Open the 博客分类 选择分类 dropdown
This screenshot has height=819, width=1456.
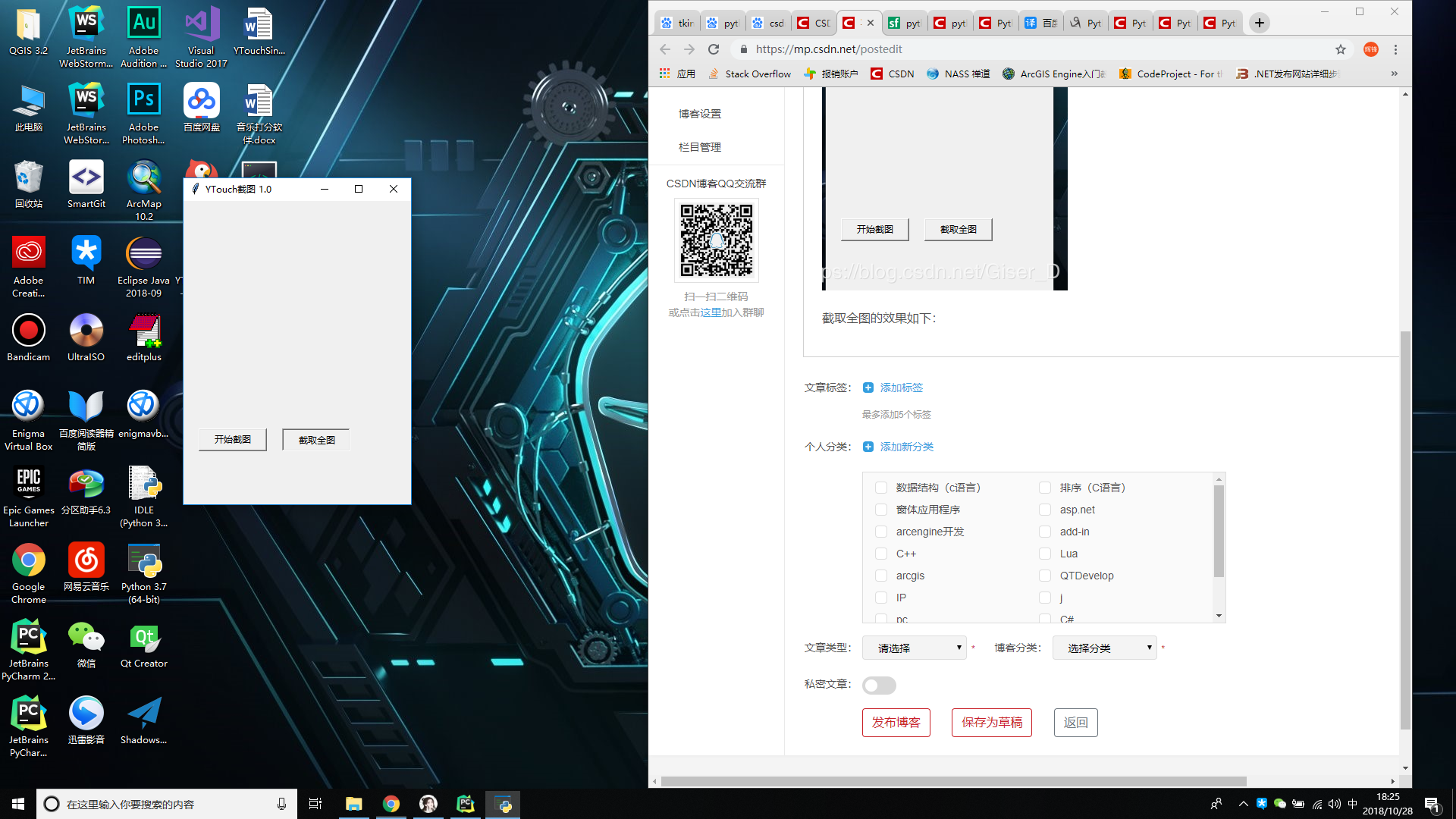coord(1104,648)
